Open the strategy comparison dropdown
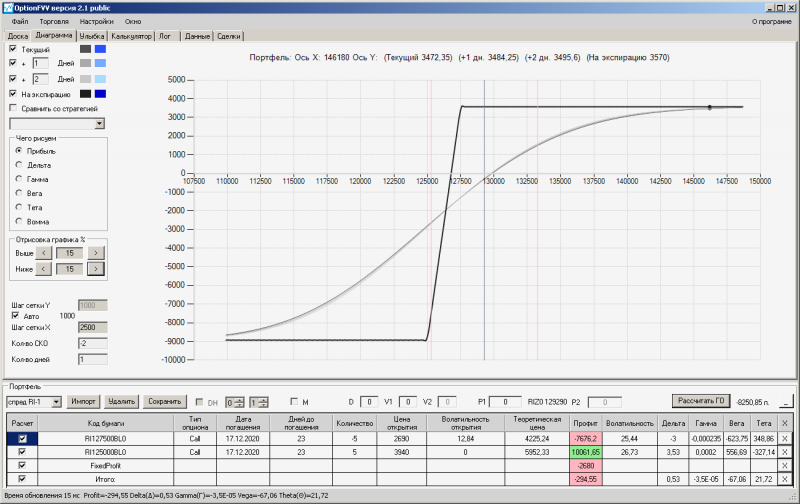Viewport: 800px width, 504px height. (99, 123)
